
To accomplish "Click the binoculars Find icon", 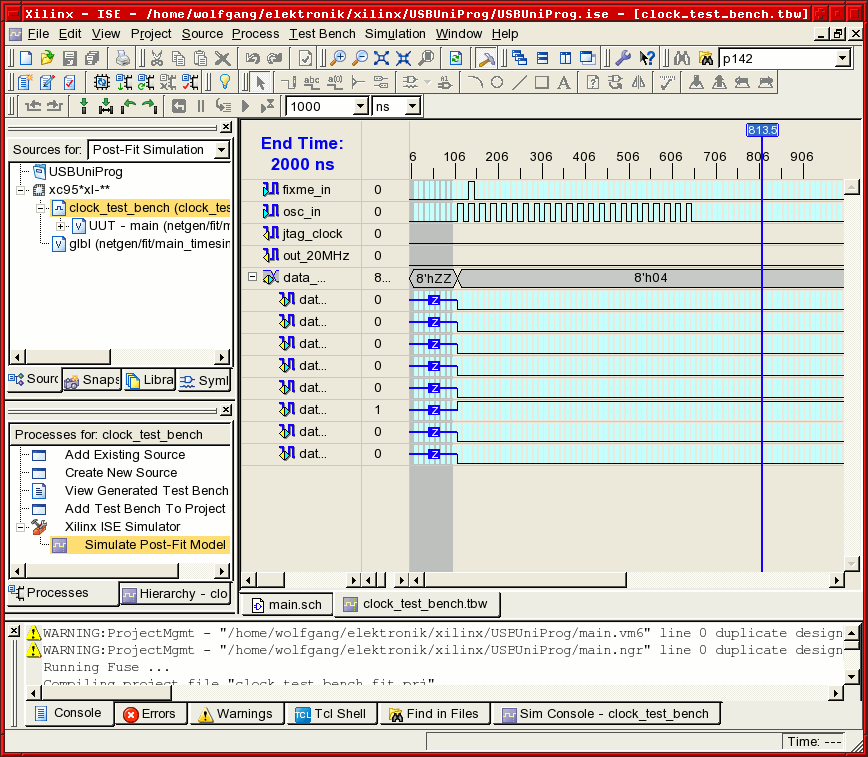I will click(x=681, y=58).
